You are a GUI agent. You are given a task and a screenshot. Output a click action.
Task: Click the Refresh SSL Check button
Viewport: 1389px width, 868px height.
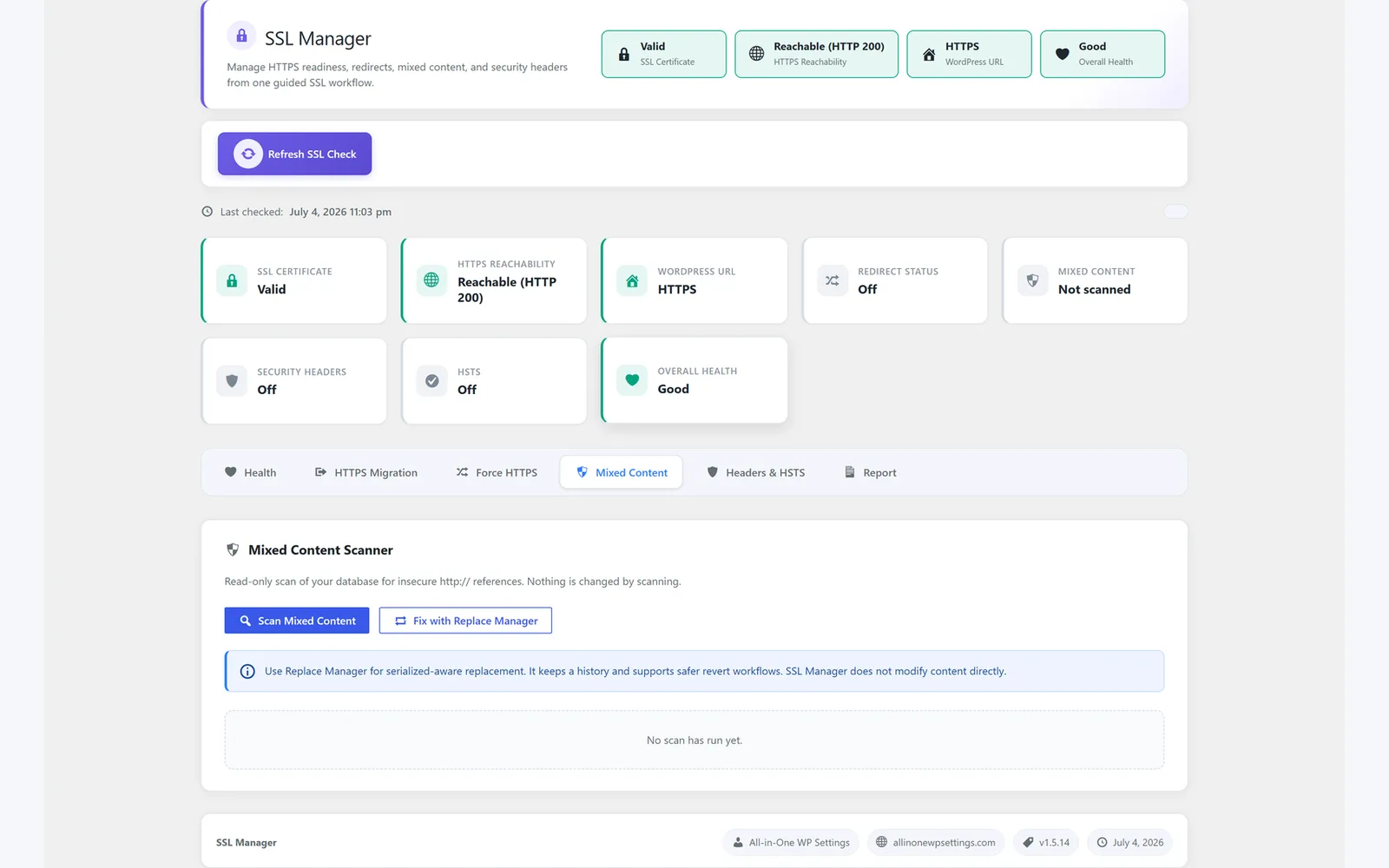[294, 154]
